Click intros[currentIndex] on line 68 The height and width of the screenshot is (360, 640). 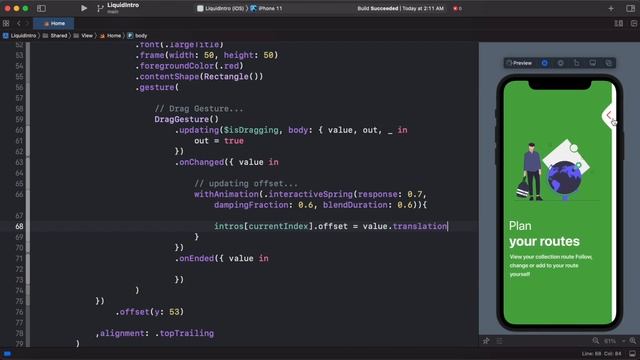click(263, 227)
